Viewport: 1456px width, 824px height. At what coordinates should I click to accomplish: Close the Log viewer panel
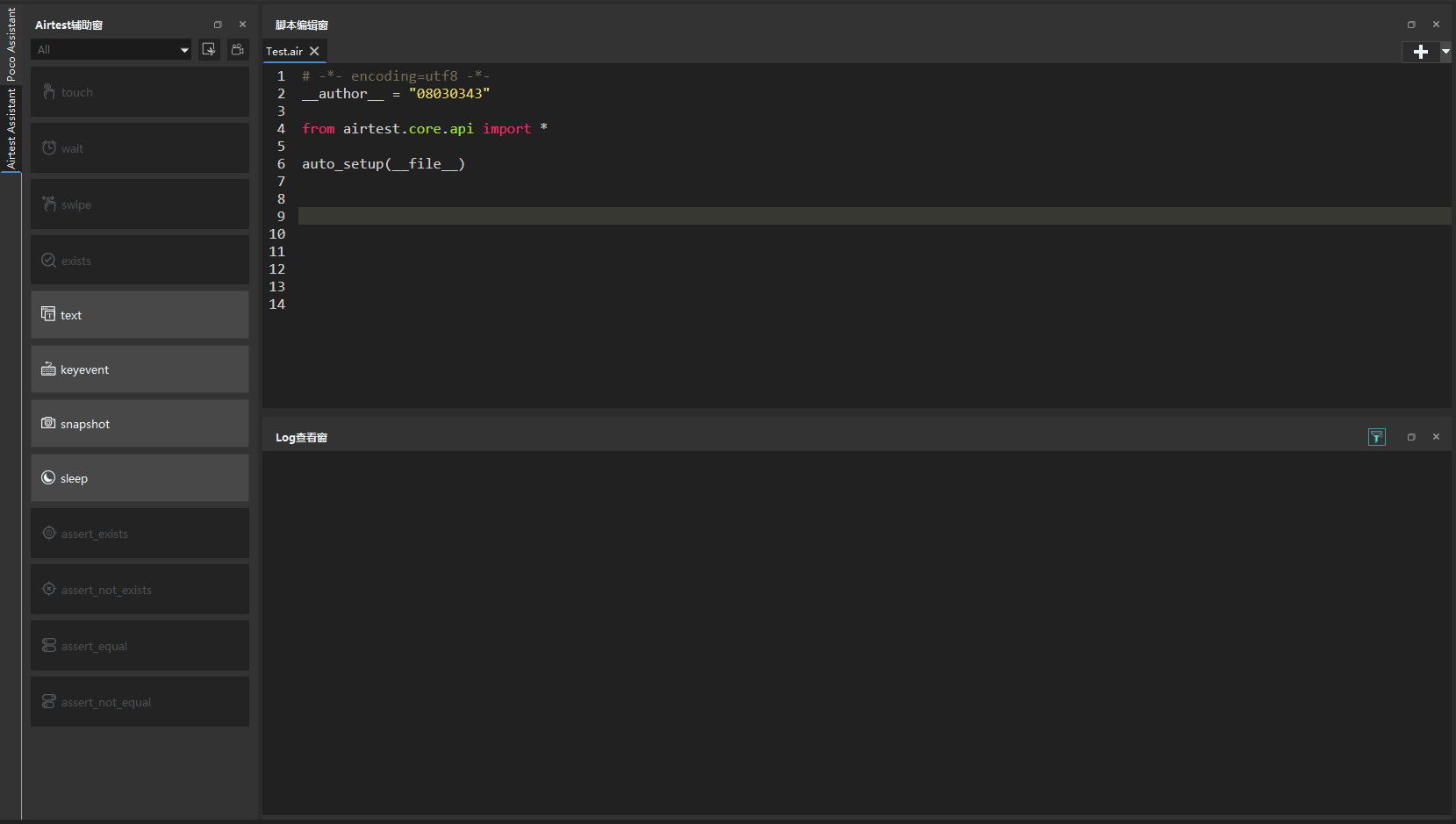tap(1436, 437)
